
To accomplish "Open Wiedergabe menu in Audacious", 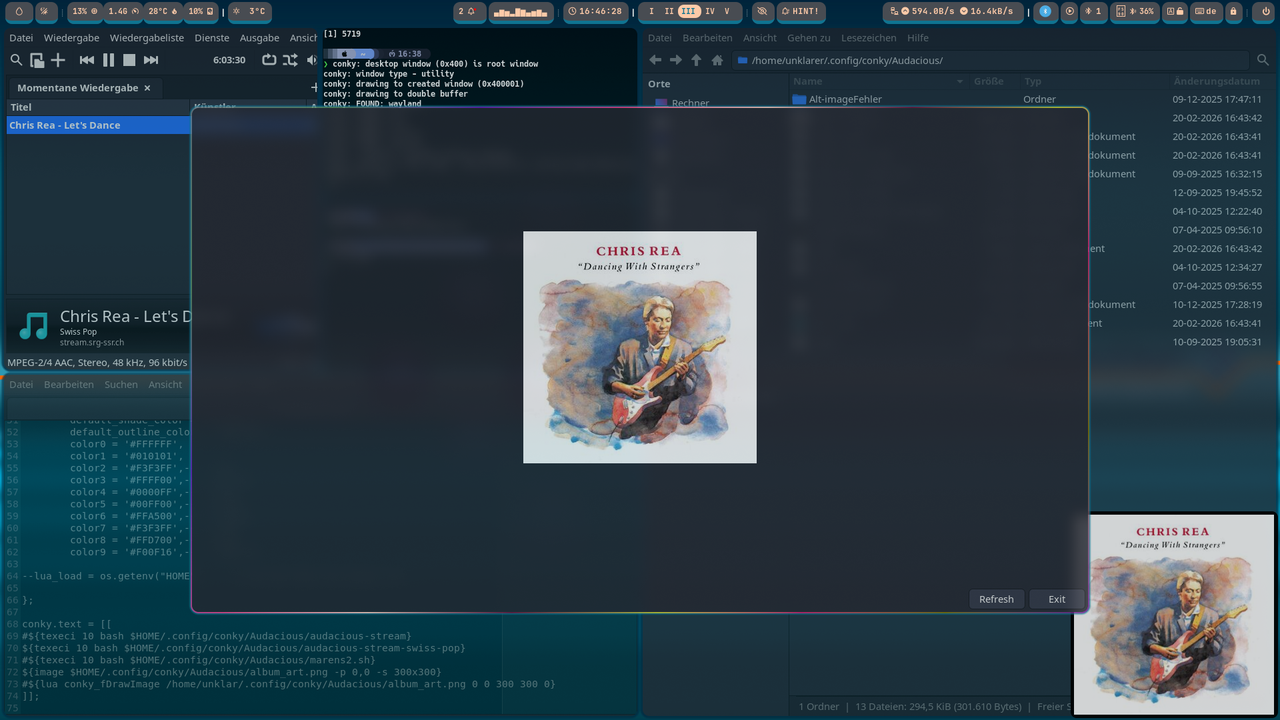I will (71, 38).
